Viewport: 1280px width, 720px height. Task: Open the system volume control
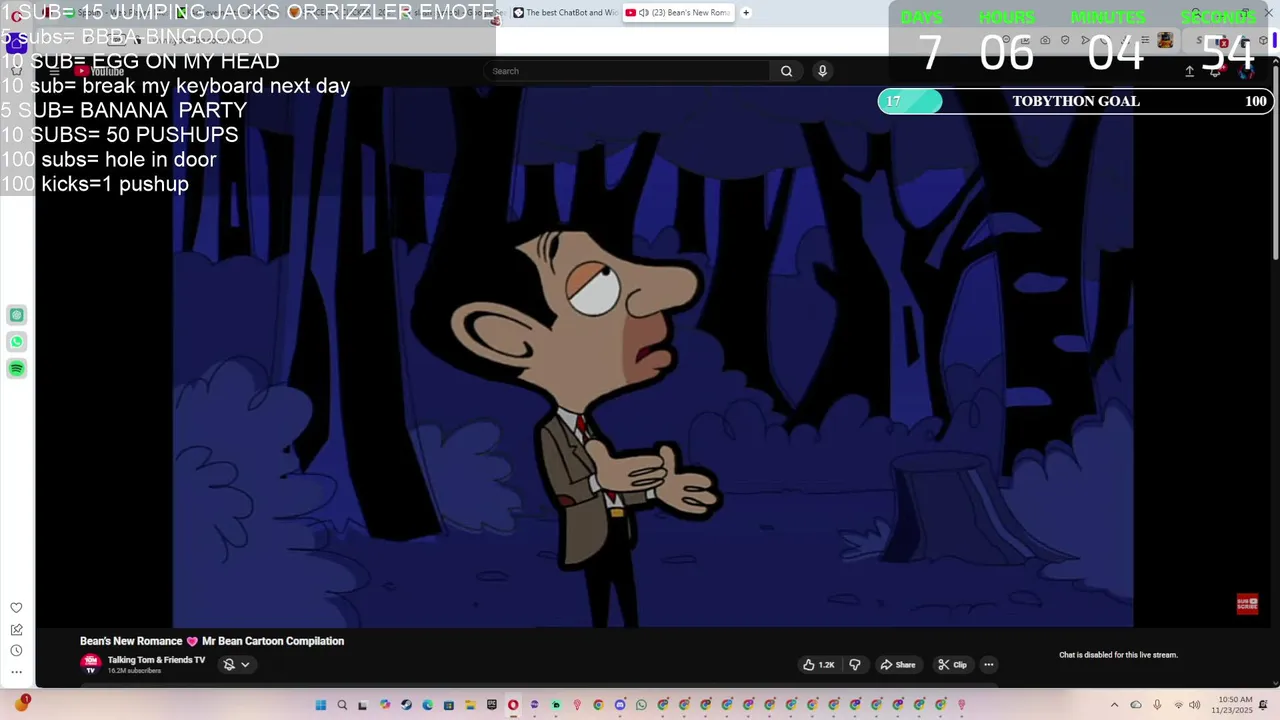1195,705
